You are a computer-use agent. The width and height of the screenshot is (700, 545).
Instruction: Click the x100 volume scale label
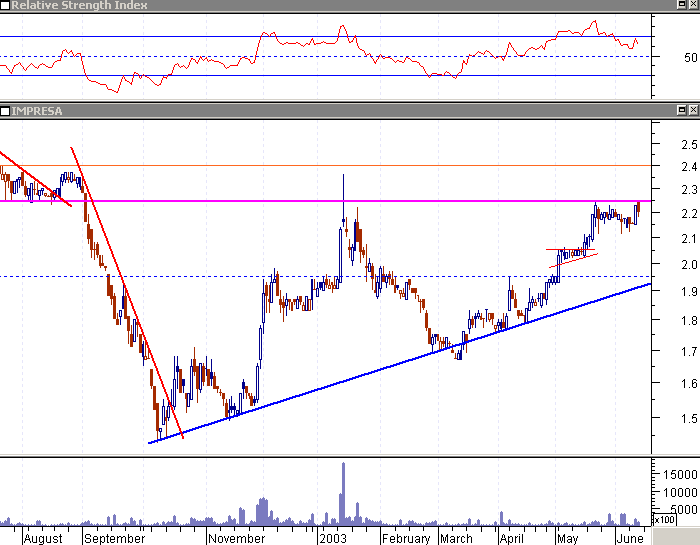pyautogui.click(x=664, y=520)
